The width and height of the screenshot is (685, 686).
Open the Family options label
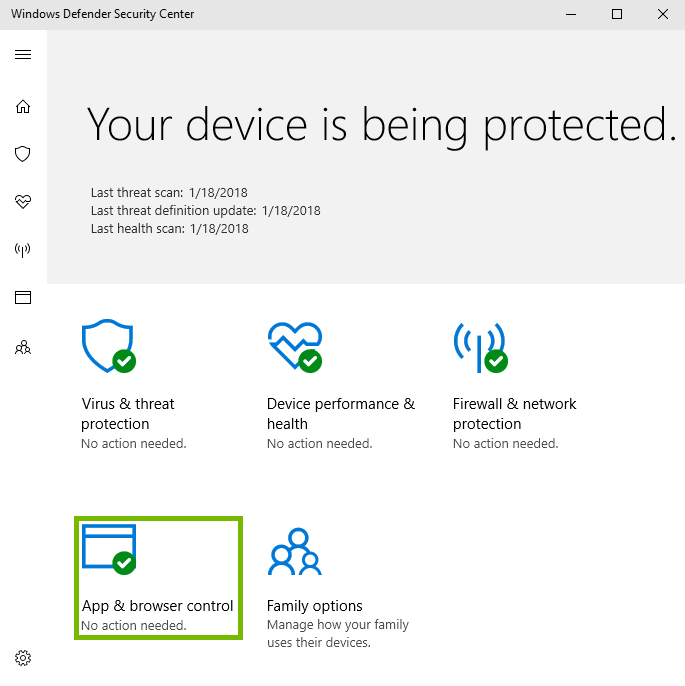click(x=315, y=606)
